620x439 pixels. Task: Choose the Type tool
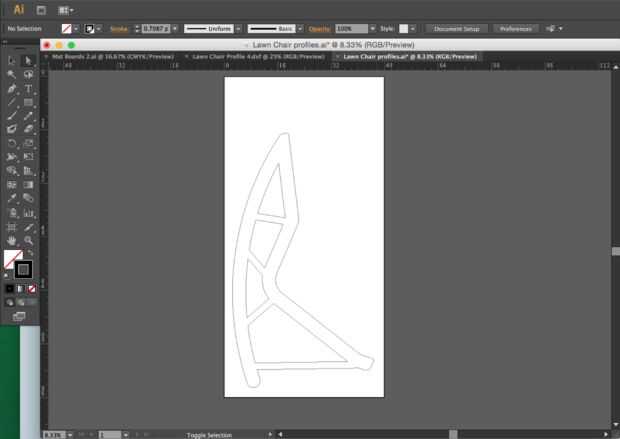[x=28, y=89]
